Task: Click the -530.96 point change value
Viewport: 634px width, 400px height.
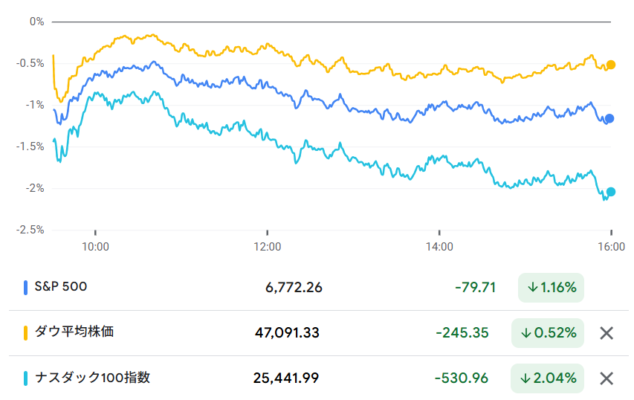Action: pyautogui.click(x=460, y=378)
